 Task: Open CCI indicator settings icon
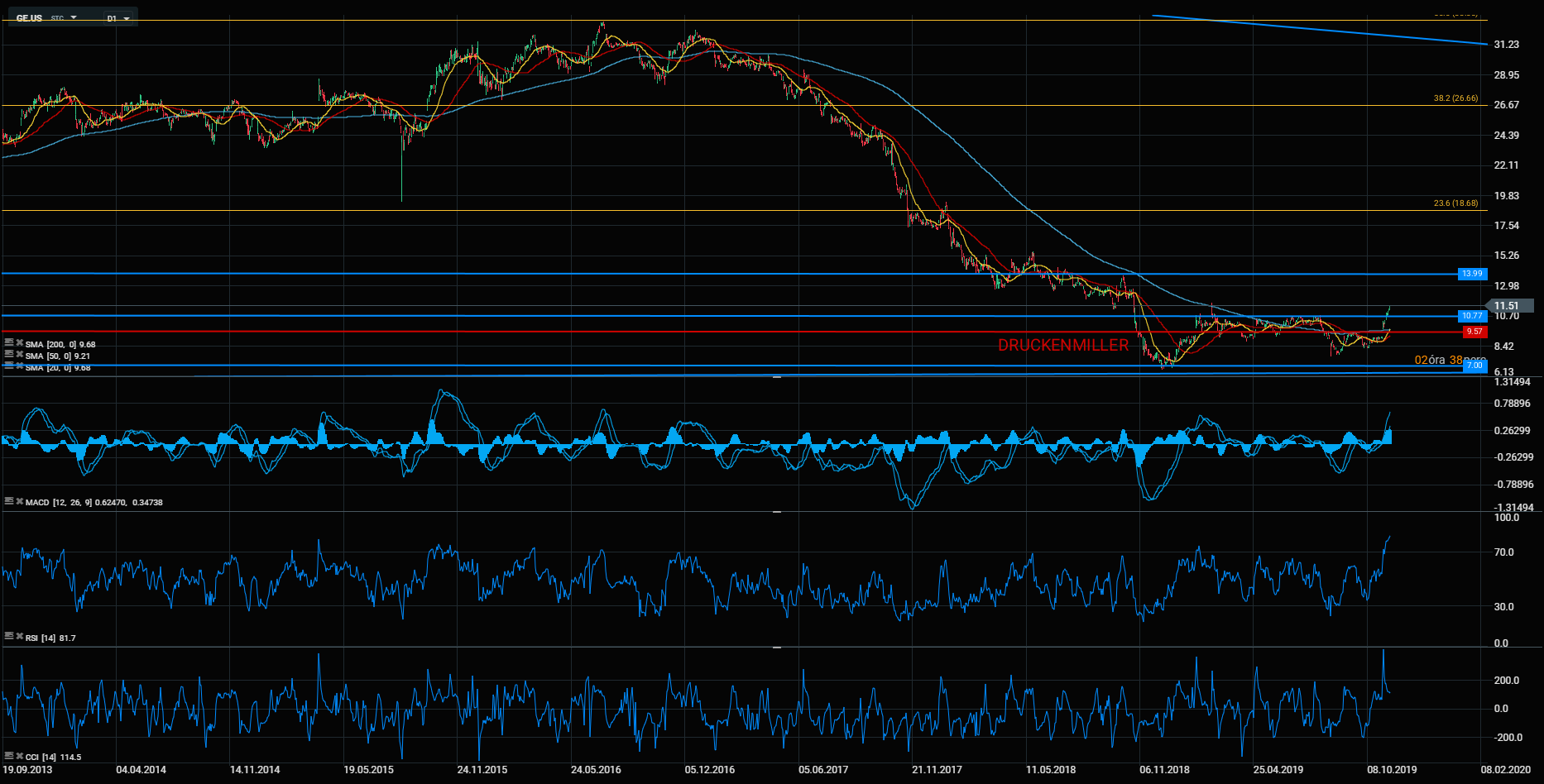8,756
